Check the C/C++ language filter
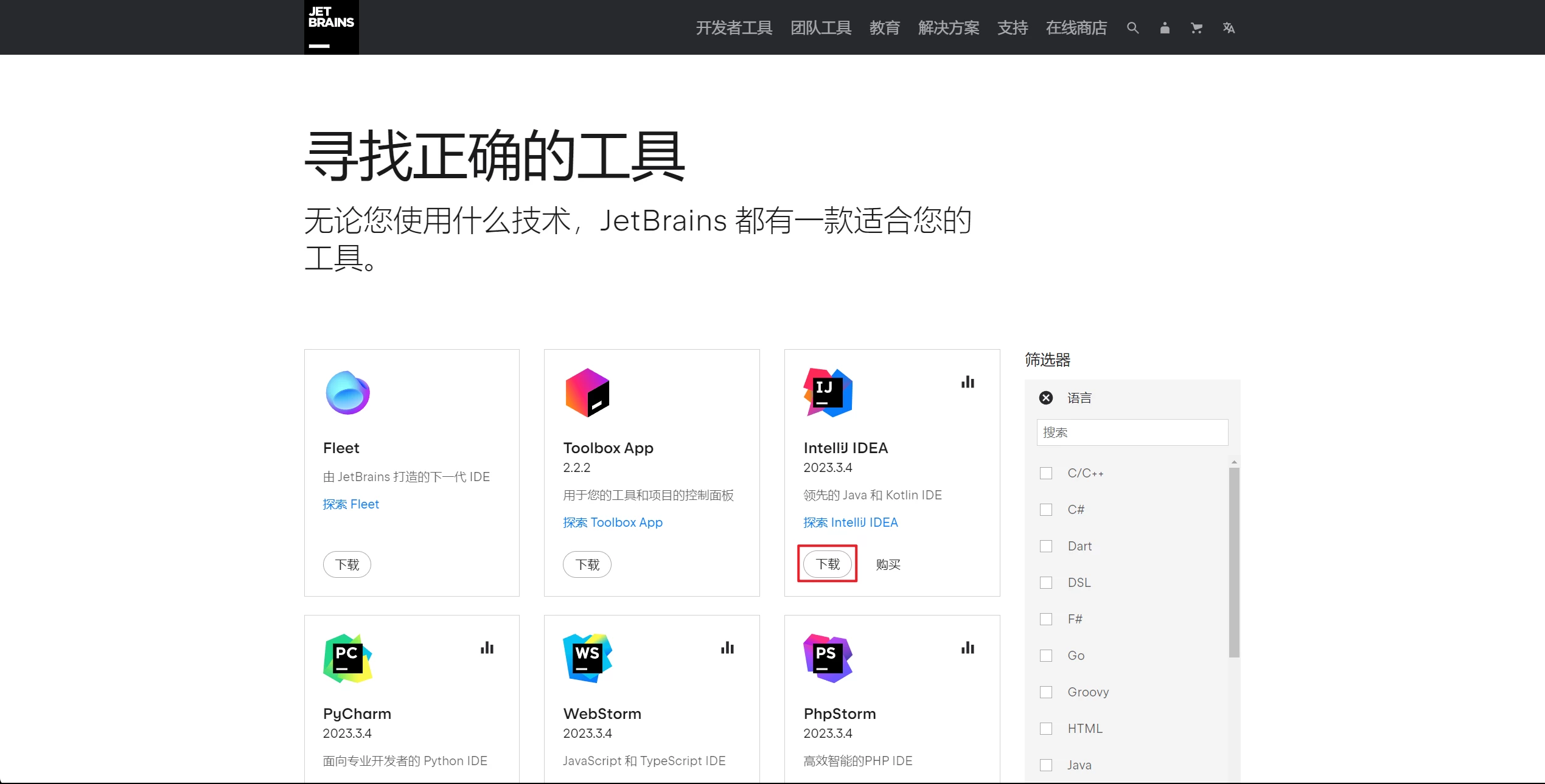 [x=1046, y=473]
